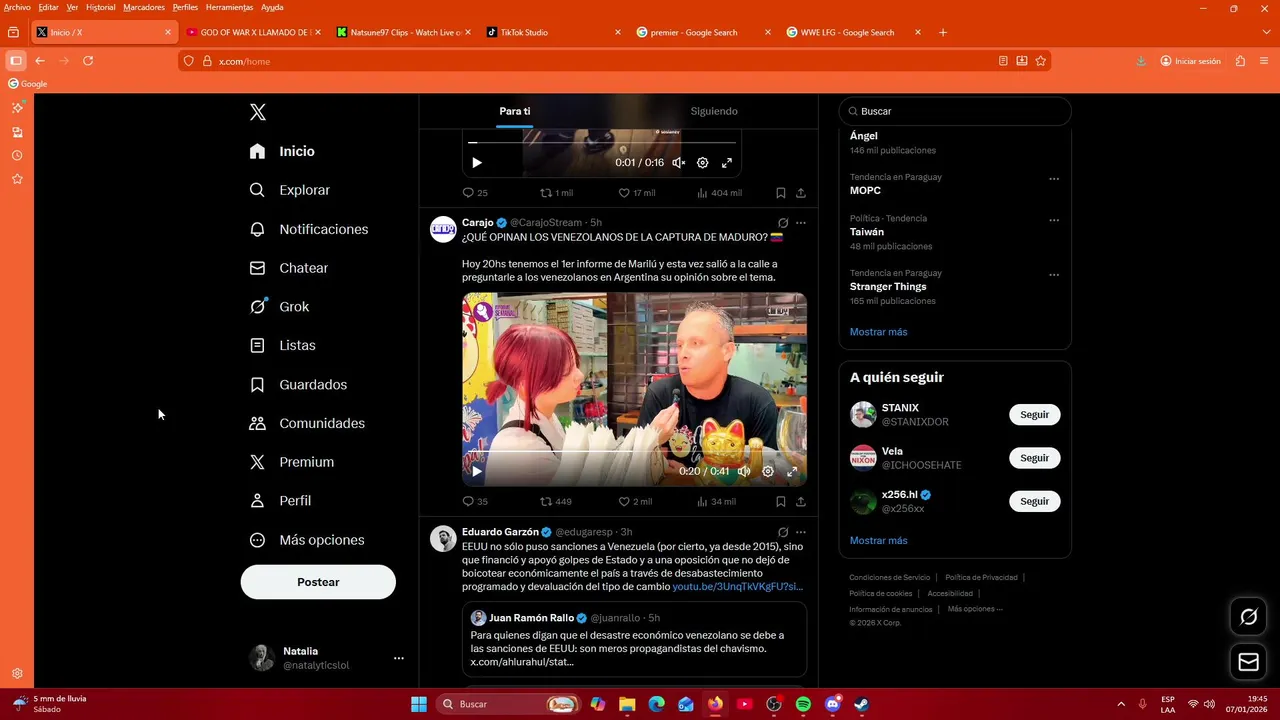Seek on Carajo video progress bar

point(634,451)
